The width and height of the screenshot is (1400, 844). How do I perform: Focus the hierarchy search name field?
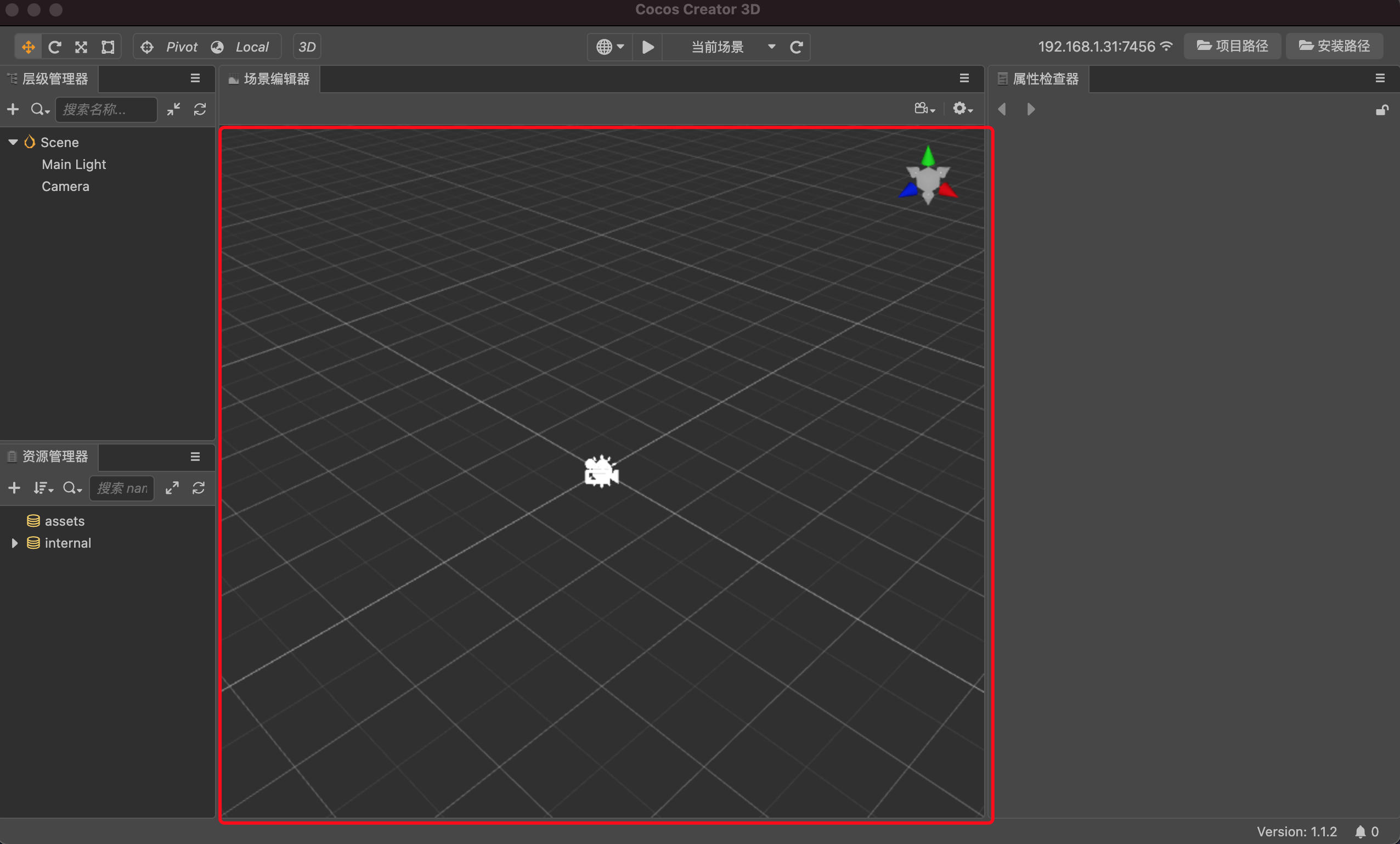tap(106, 109)
